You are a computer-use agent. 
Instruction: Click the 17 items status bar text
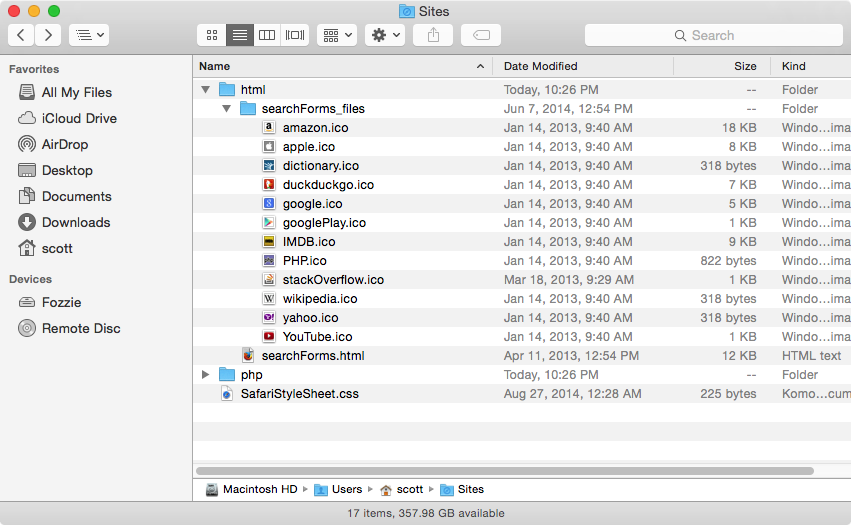426,513
